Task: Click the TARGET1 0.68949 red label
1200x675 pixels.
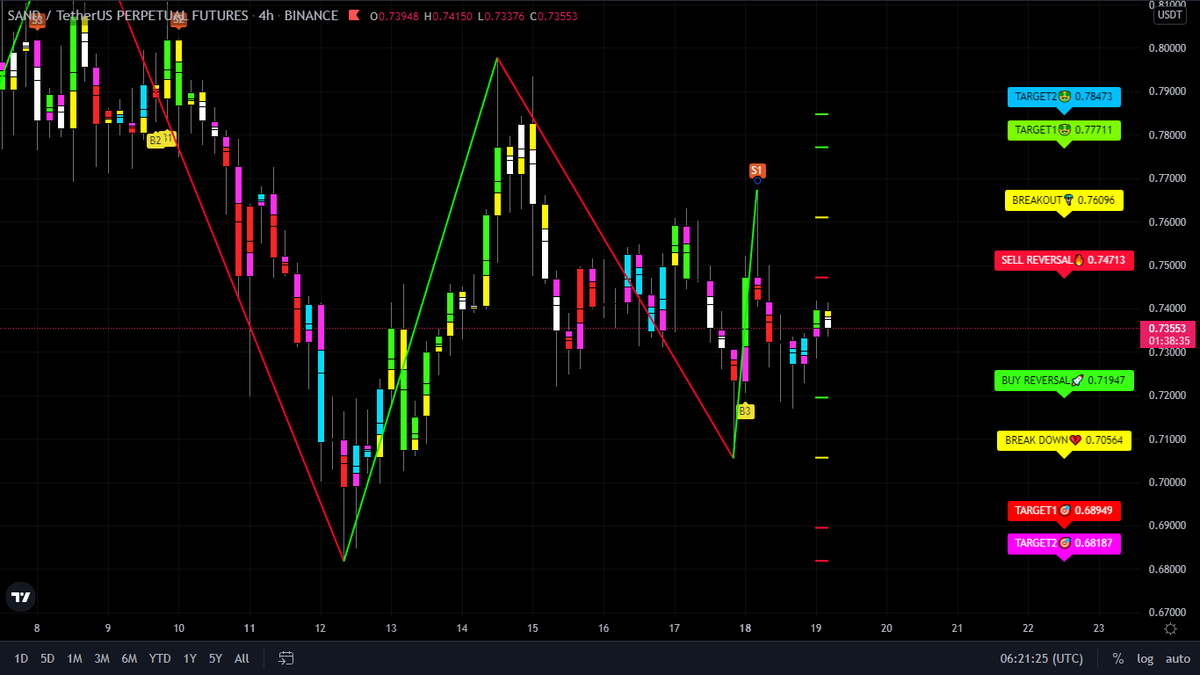Action: (x=1064, y=510)
